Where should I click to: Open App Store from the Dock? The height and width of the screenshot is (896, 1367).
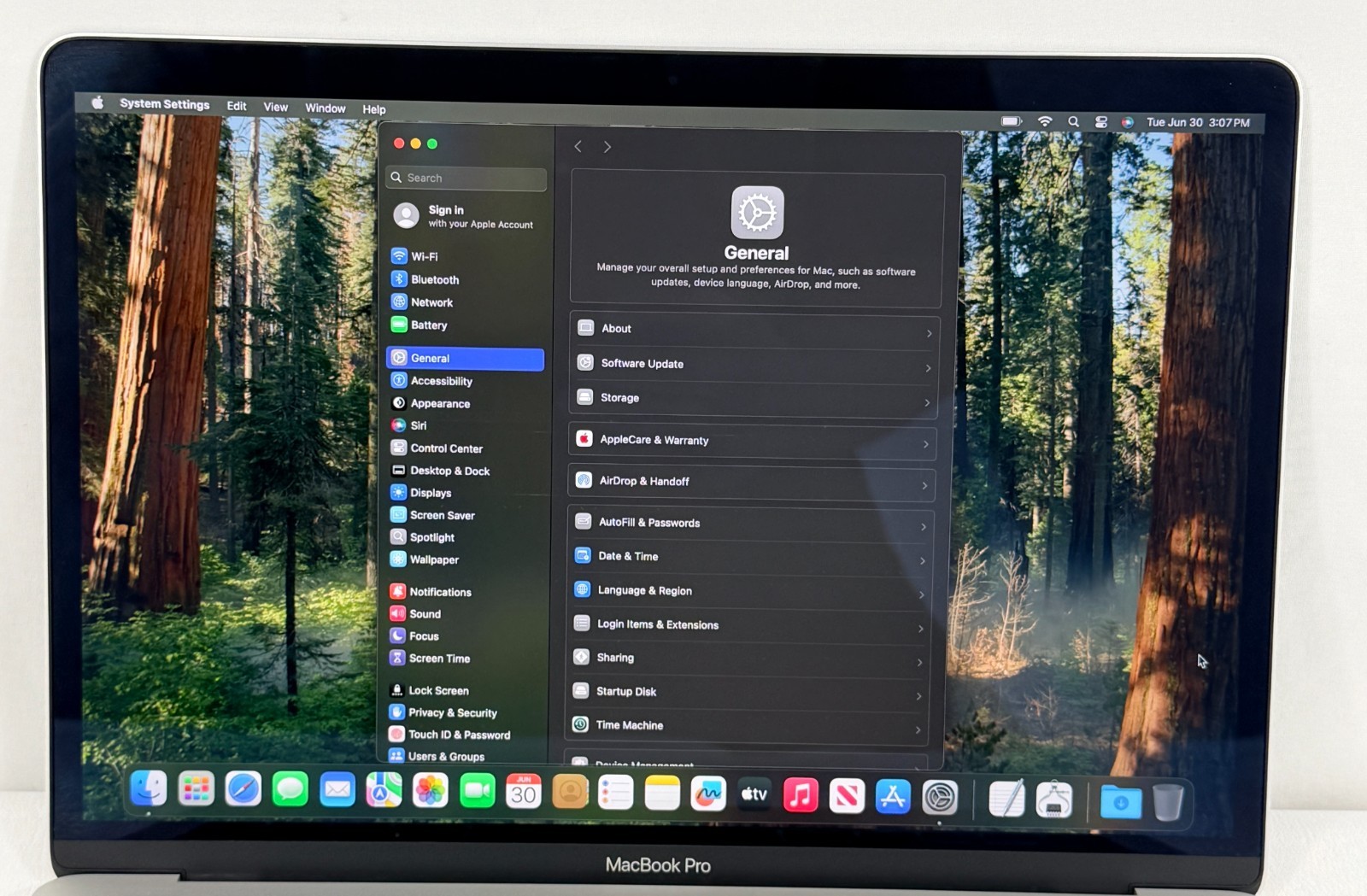pyautogui.click(x=893, y=796)
